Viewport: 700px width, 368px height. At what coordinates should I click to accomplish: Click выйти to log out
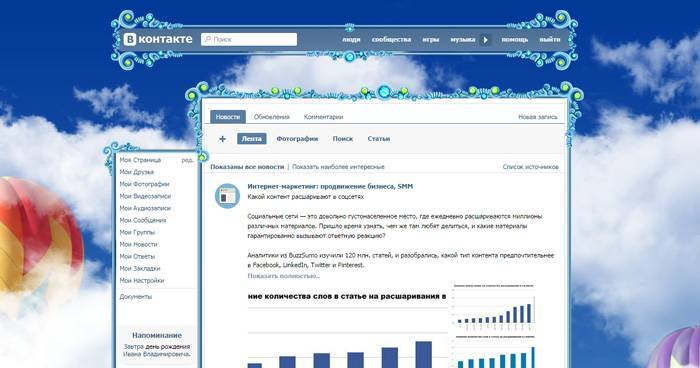tap(550, 39)
